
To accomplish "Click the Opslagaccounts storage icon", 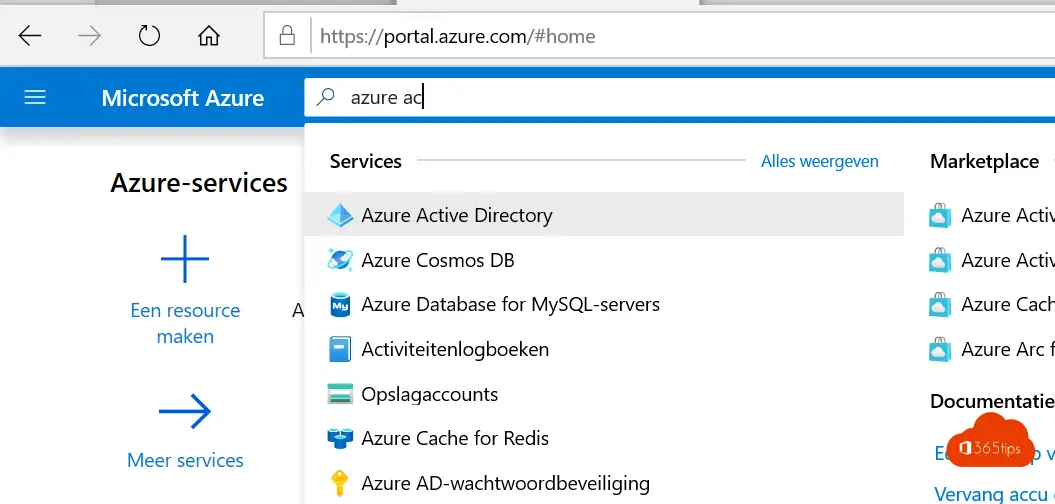I will pos(340,394).
